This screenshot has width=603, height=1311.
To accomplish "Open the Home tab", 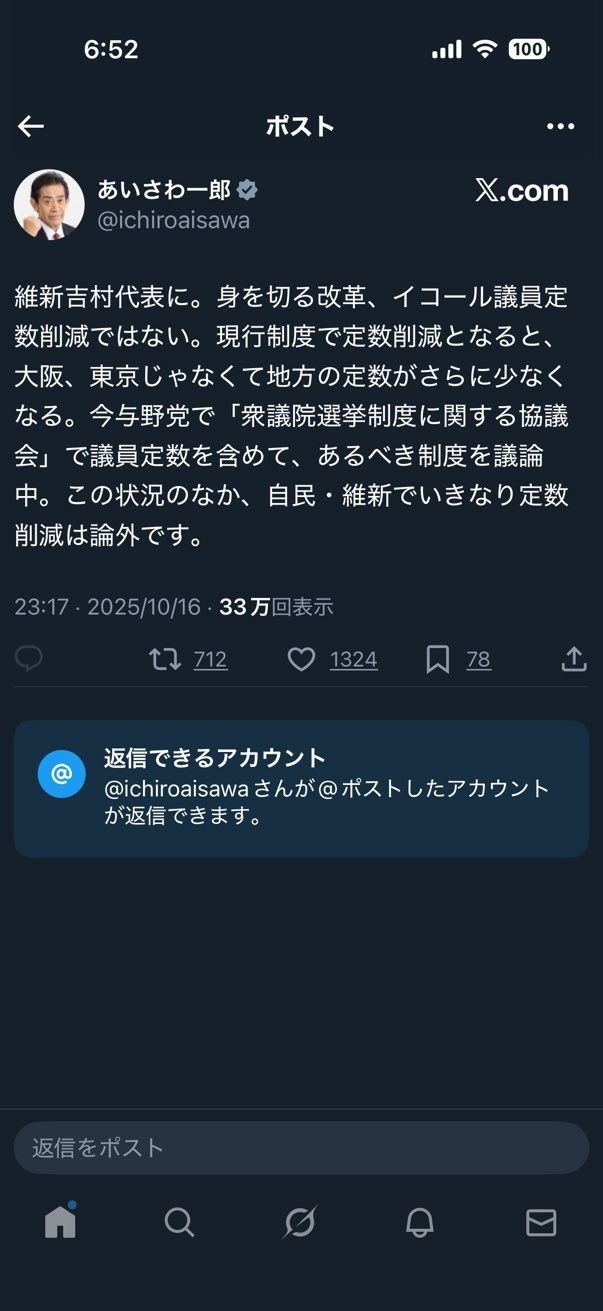I will (x=60, y=1221).
